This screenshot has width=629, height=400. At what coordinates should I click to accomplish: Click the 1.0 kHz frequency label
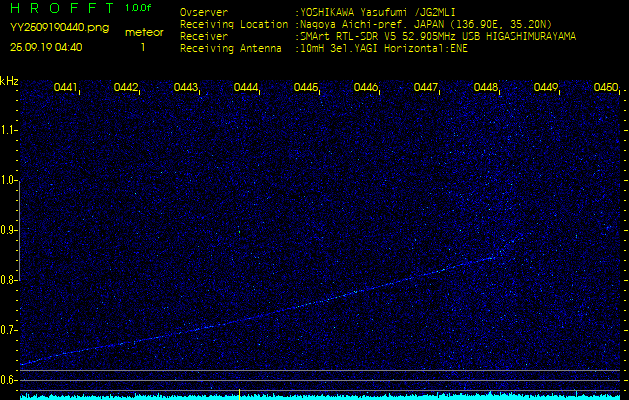(9, 181)
